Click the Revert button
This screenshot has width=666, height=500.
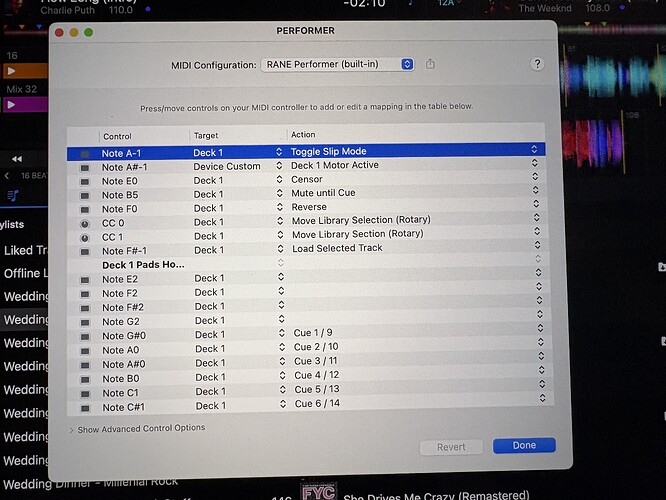pos(451,447)
